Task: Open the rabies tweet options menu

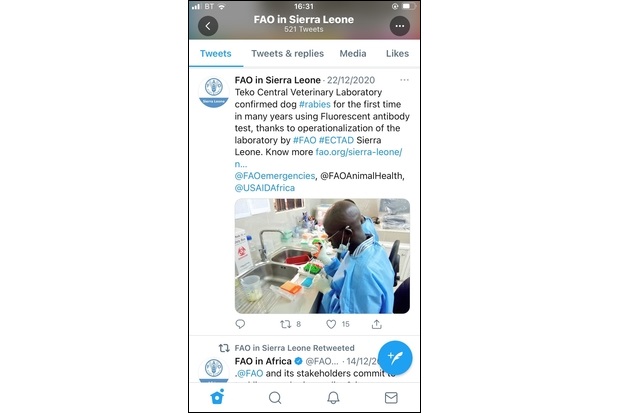Action: point(404,80)
